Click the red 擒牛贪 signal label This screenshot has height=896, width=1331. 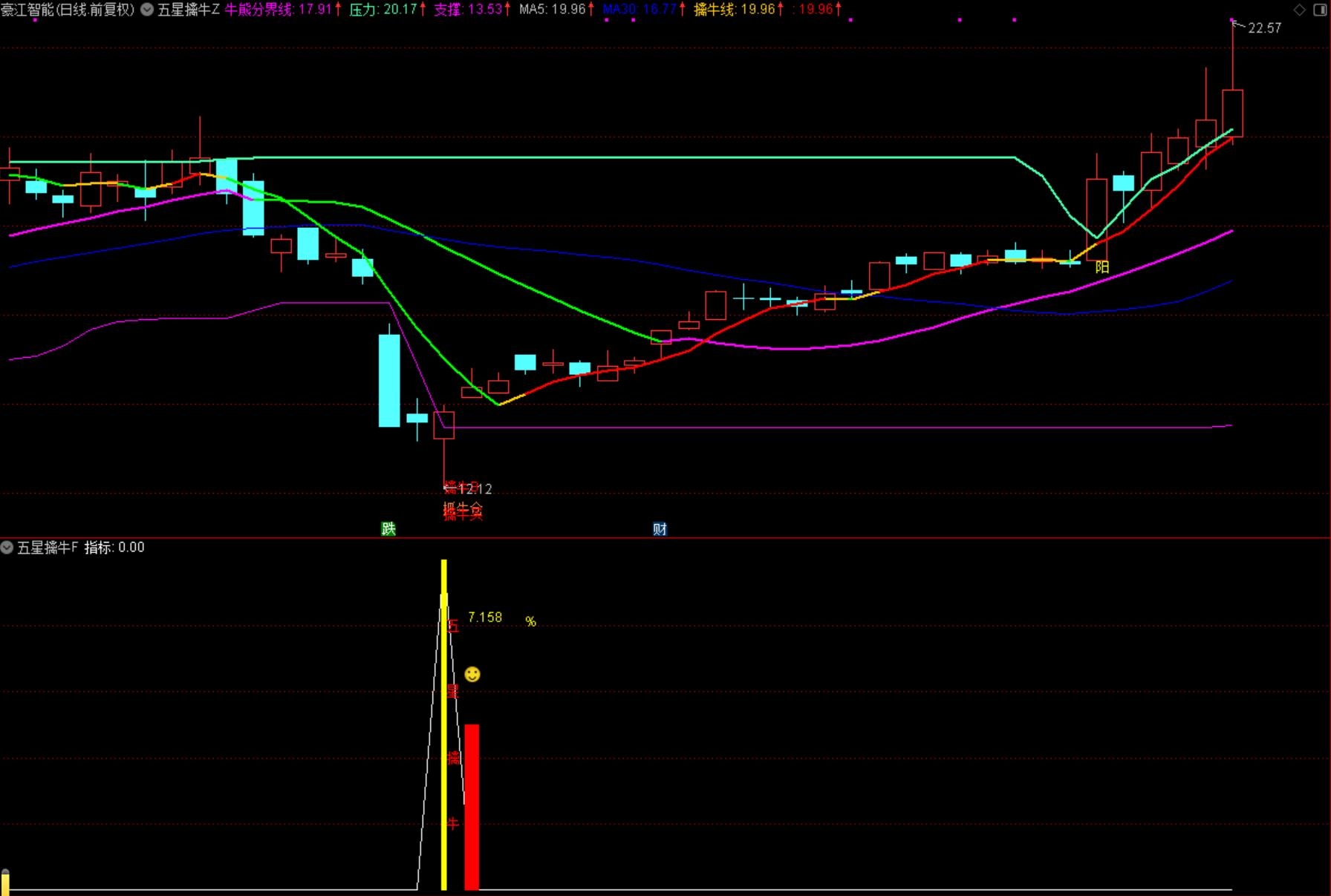click(463, 511)
